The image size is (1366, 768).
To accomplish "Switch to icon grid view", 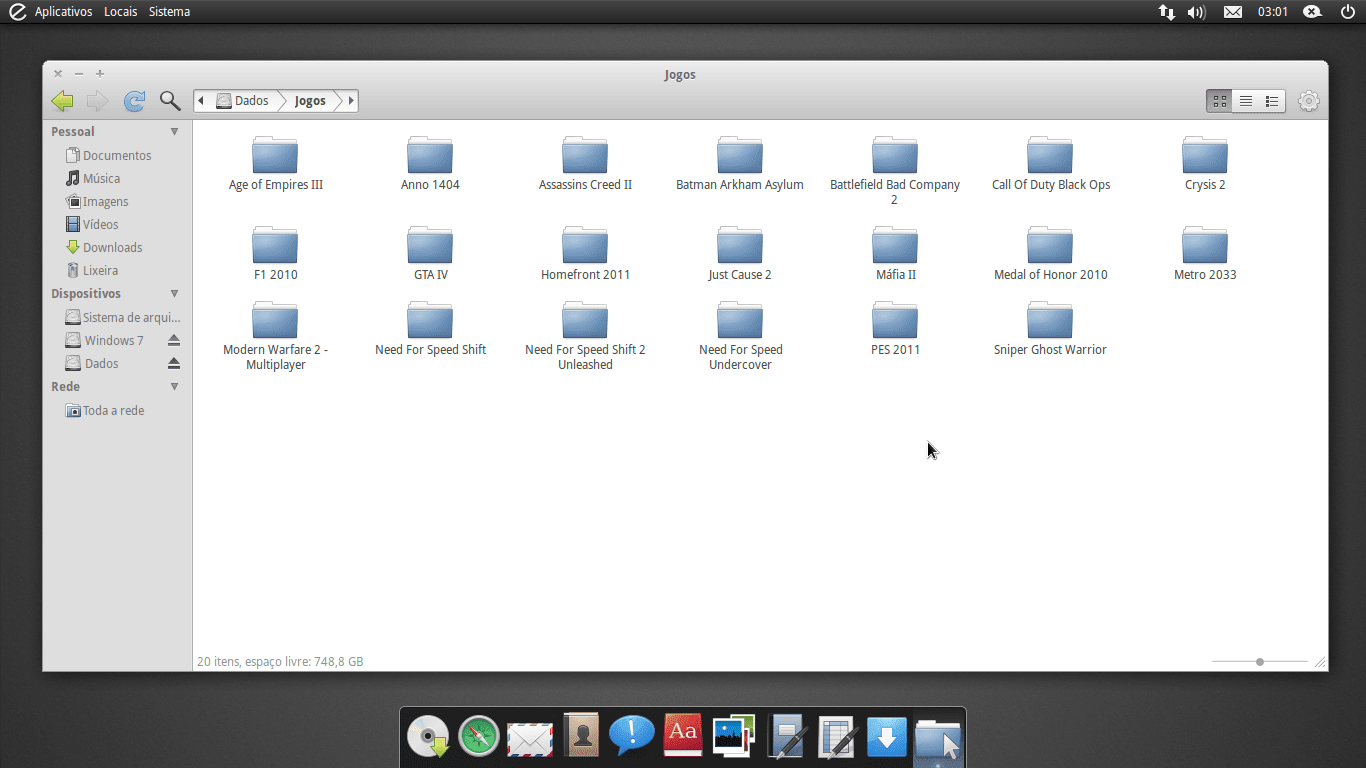I will tap(1219, 101).
